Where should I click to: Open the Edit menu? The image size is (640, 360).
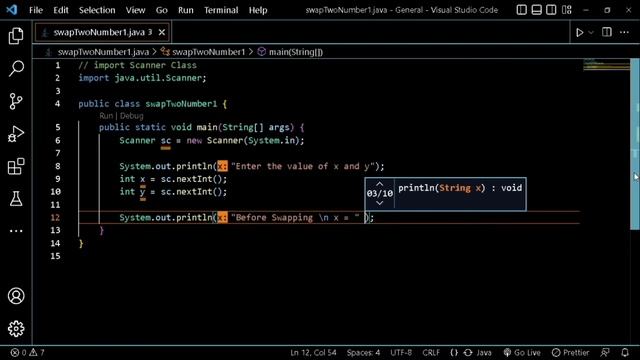pyautogui.click(x=61, y=10)
